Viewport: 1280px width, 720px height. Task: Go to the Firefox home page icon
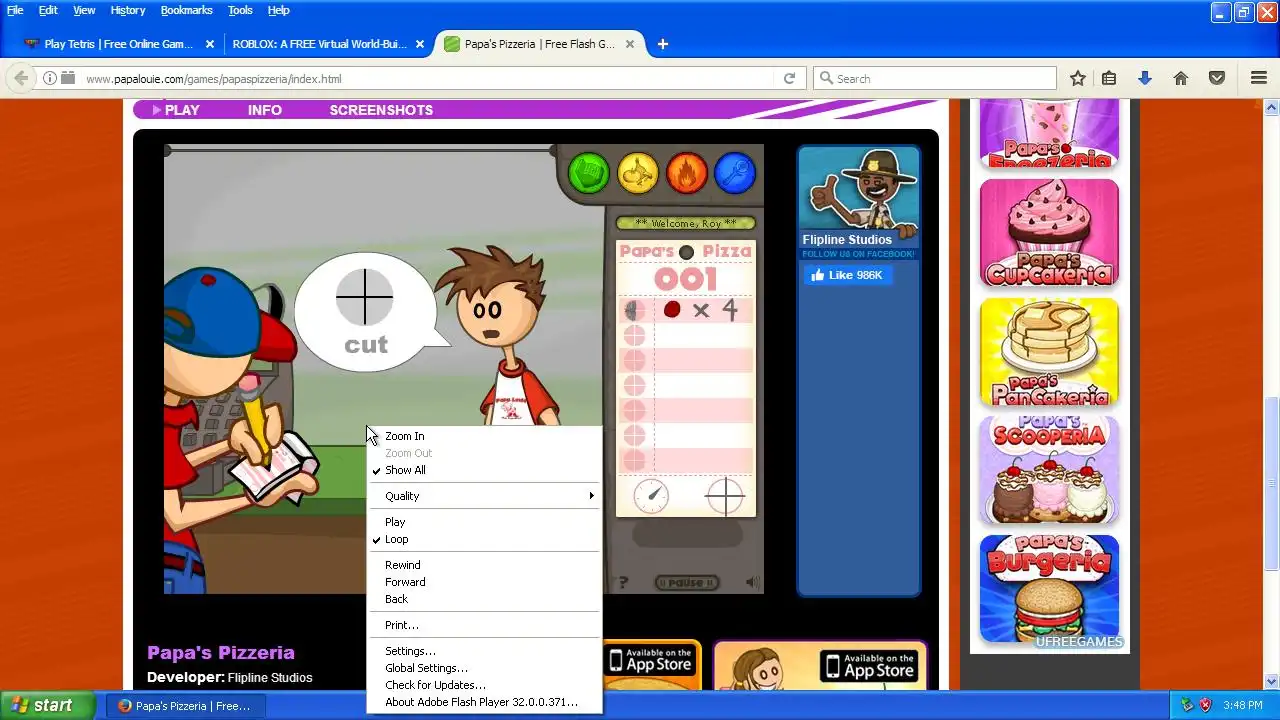pos(1181,78)
